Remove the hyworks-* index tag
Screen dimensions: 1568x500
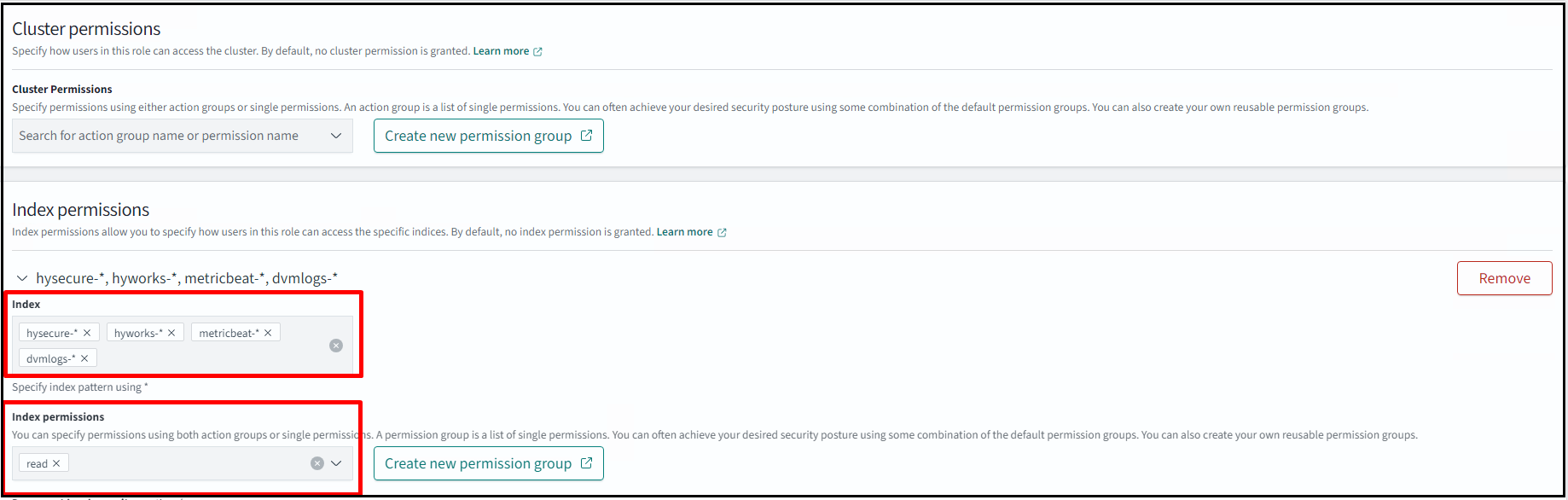click(x=171, y=333)
